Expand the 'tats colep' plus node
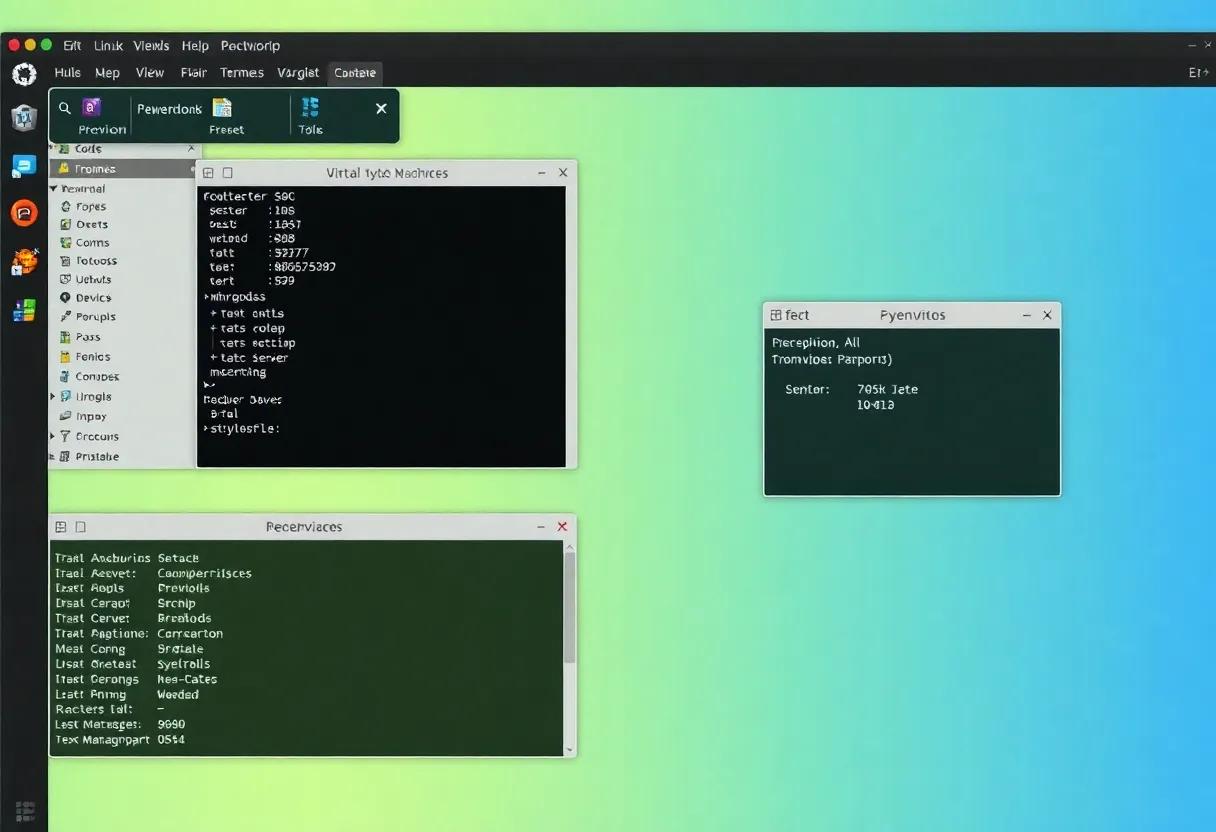 point(213,328)
